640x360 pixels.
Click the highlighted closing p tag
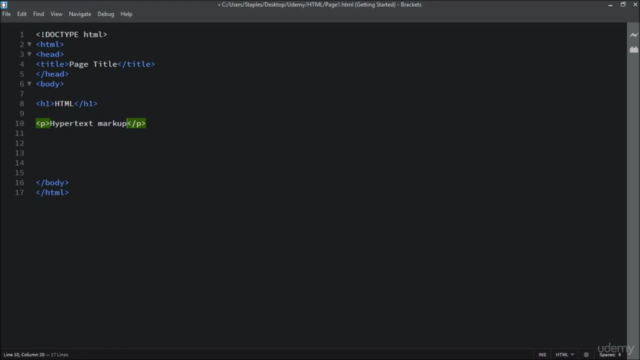click(x=136, y=123)
